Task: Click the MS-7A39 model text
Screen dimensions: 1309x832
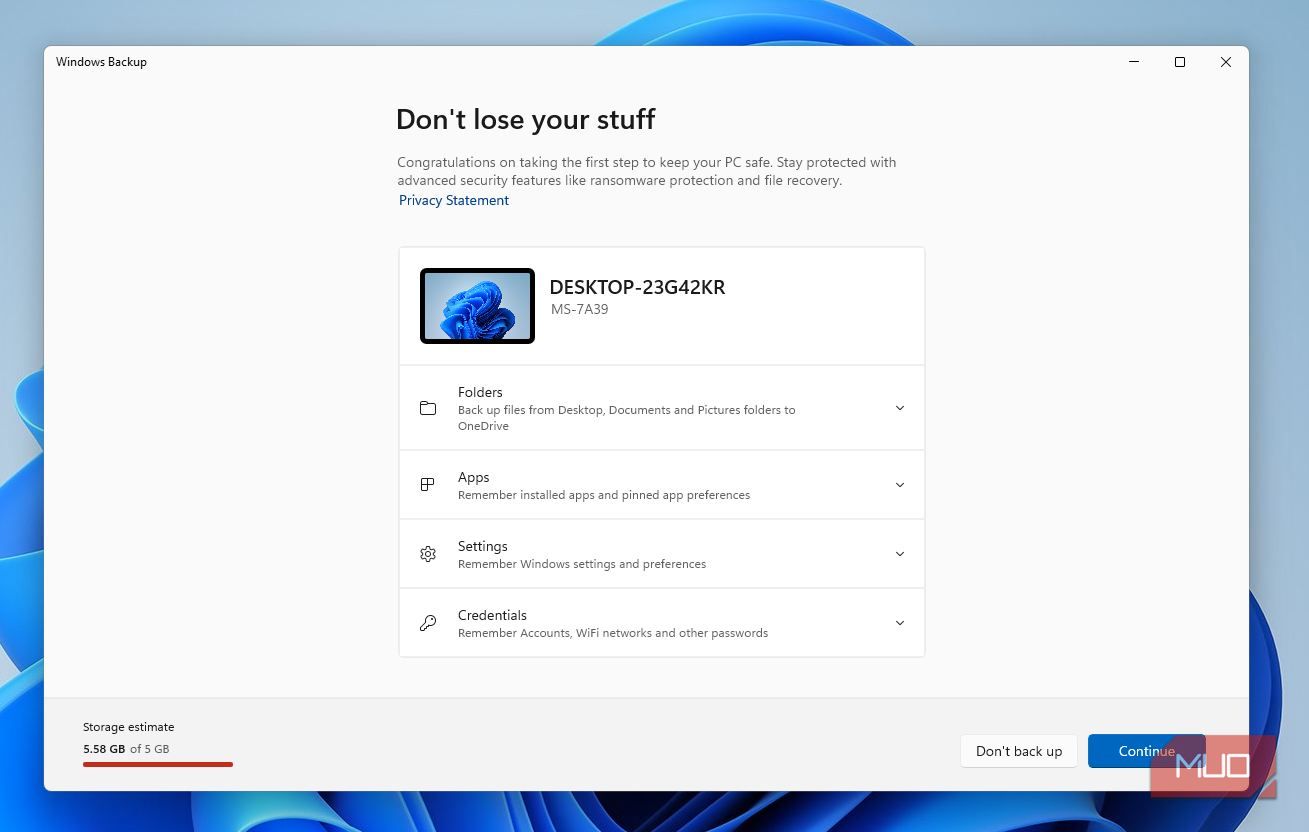Action: tap(580, 309)
